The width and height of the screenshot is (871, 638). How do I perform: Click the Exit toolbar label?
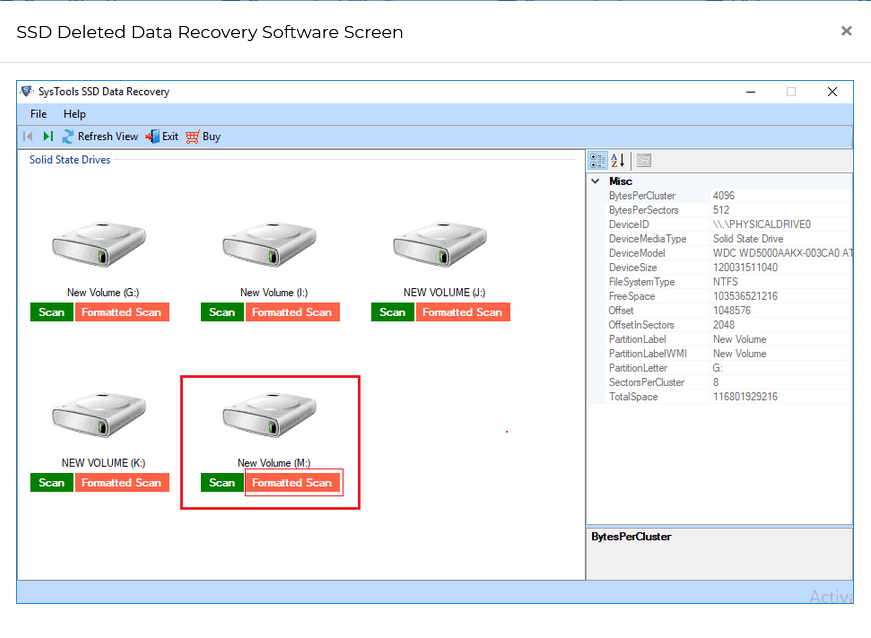click(171, 137)
